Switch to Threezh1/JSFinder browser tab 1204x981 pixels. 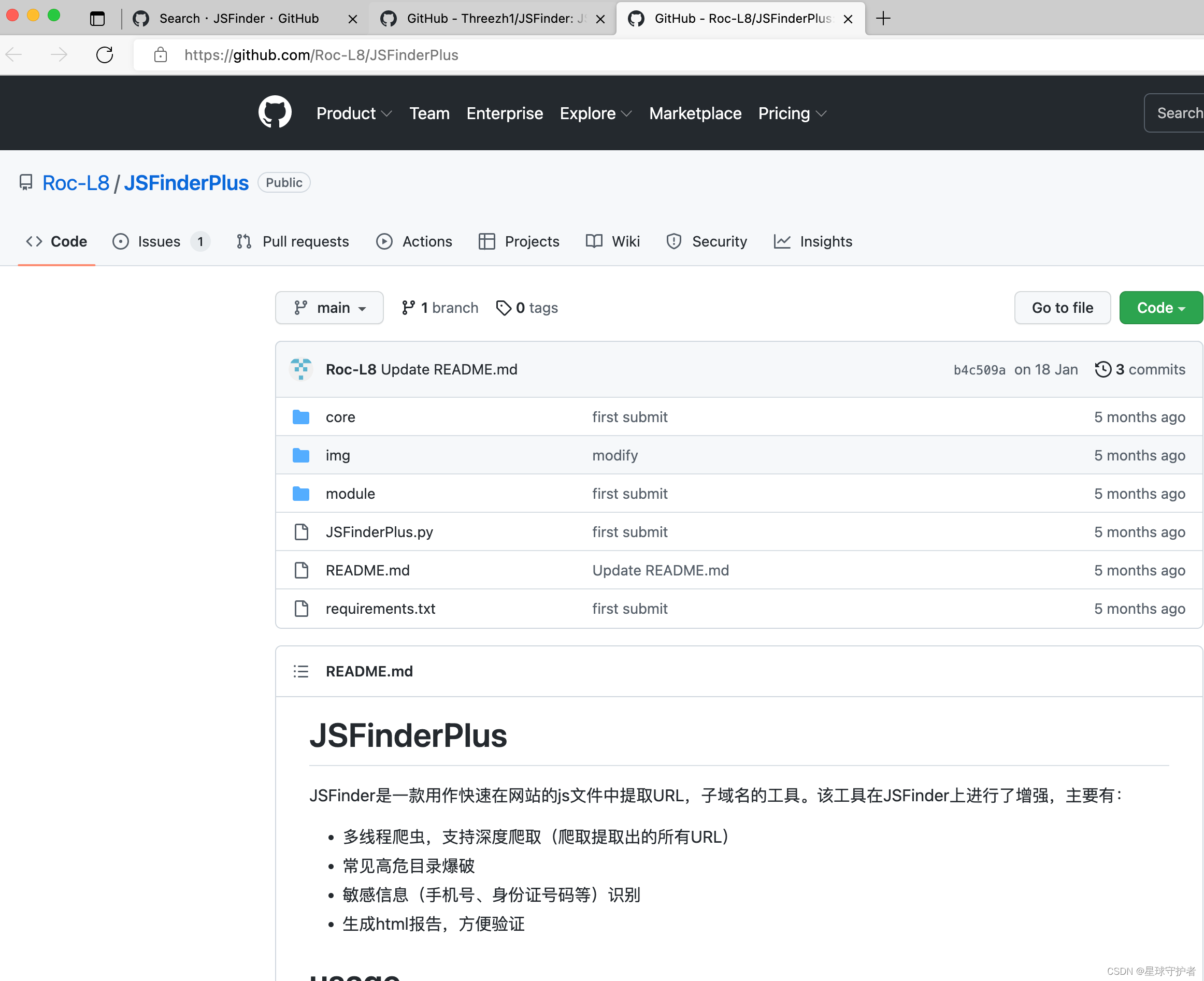(x=491, y=19)
